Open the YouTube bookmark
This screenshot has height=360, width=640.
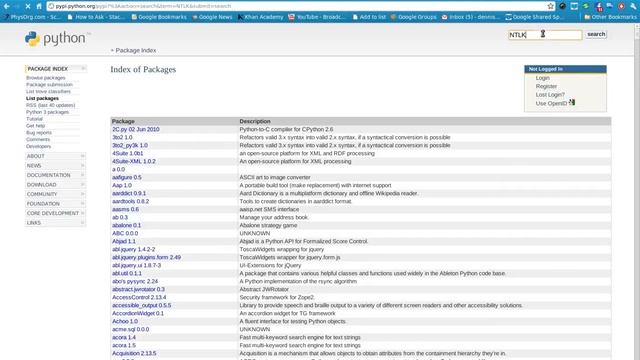[317, 17]
